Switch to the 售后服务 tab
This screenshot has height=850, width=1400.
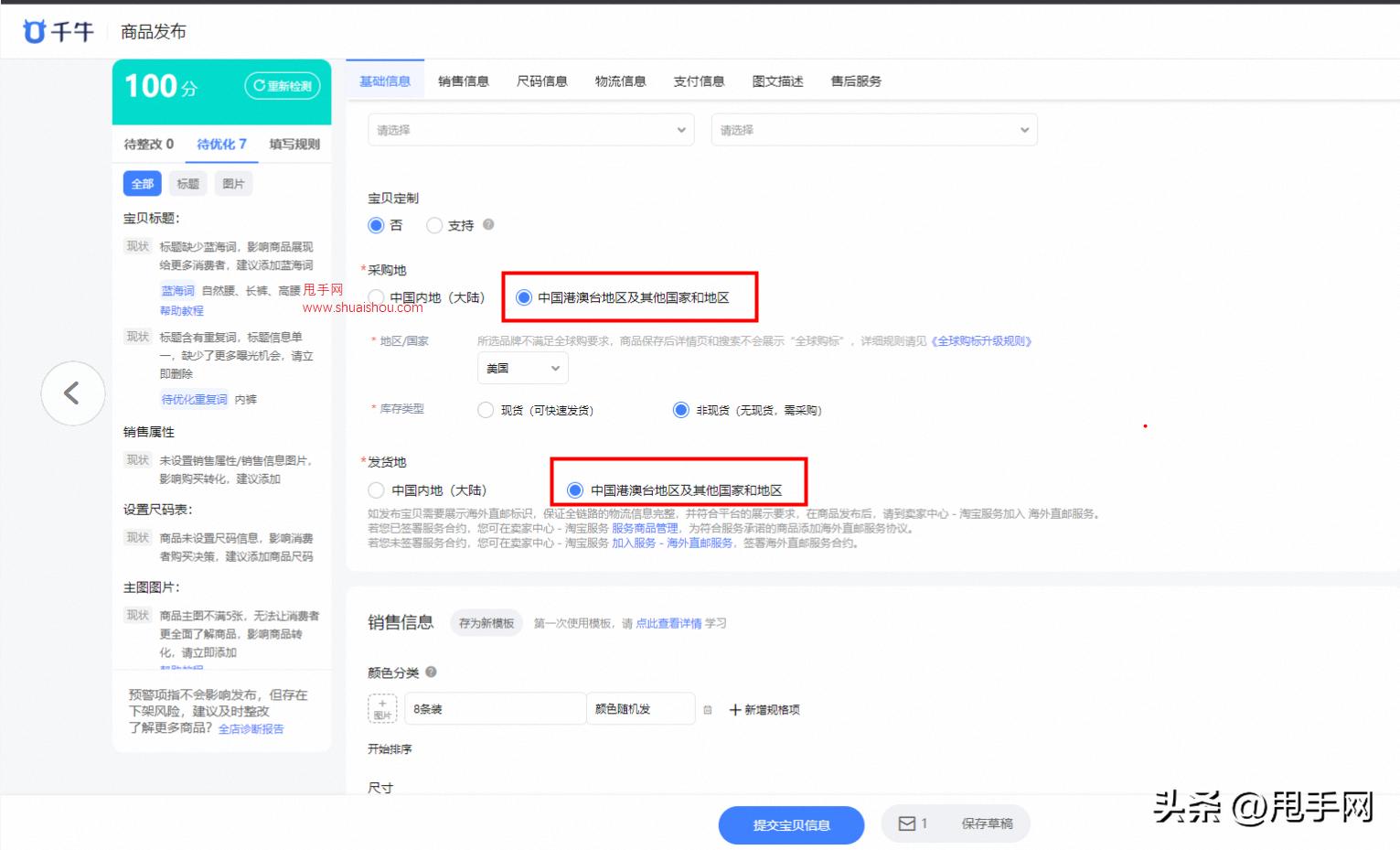click(854, 81)
